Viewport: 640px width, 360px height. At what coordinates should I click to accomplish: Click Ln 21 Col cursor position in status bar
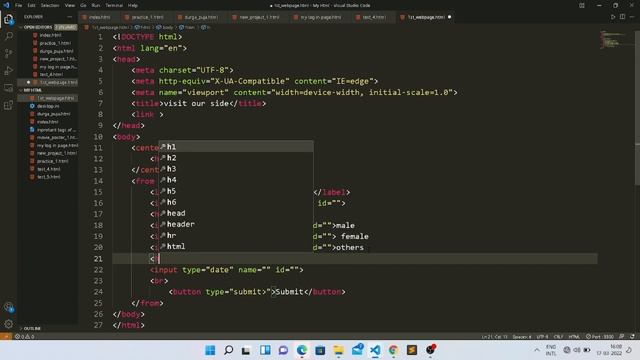[494, 337]
